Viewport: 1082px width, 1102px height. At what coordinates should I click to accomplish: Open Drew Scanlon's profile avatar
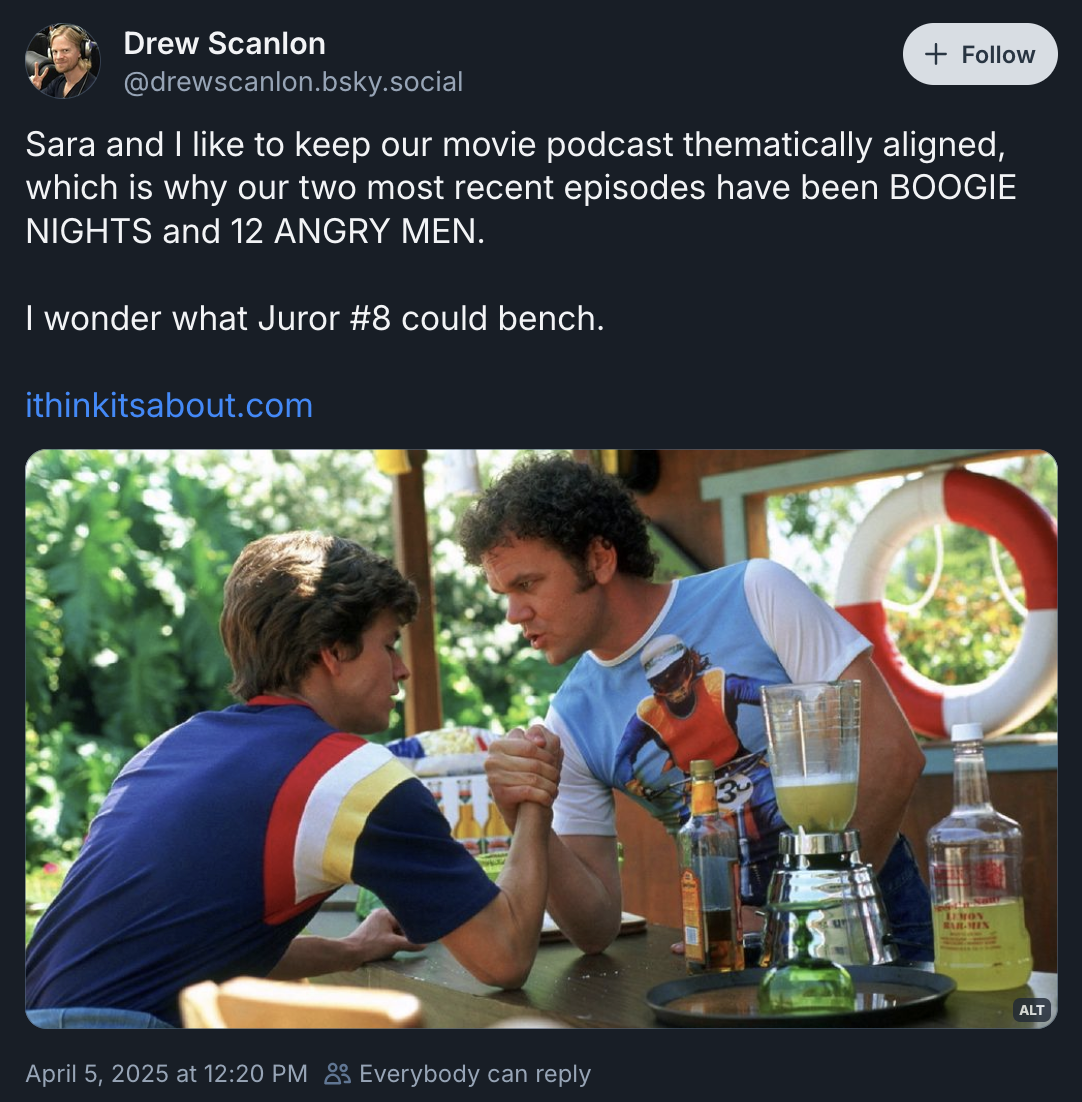pos(63,61)
